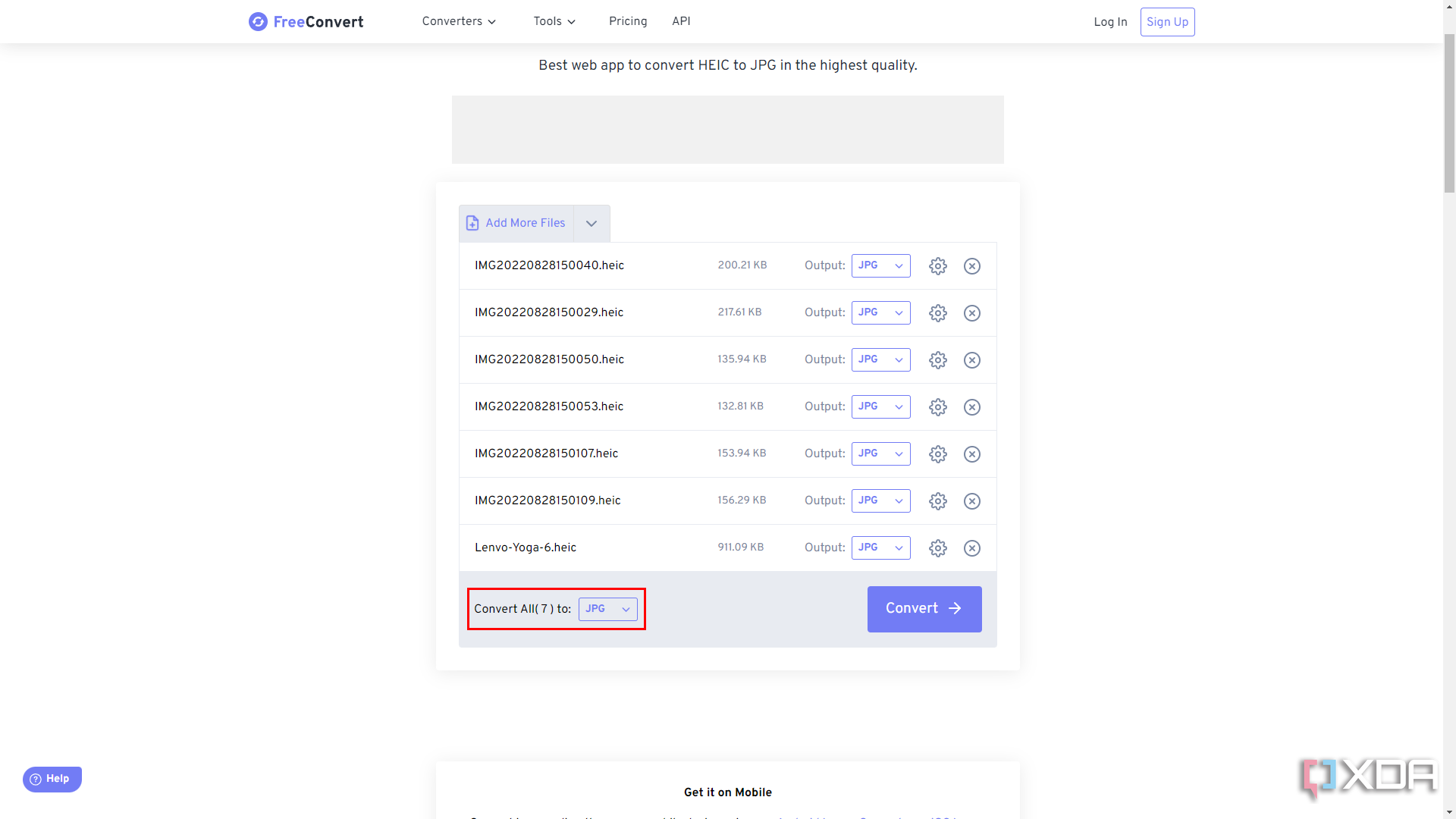
Task: Click the settings gear for IMG20220828150107.heic
Action: (x=937, y=453)
